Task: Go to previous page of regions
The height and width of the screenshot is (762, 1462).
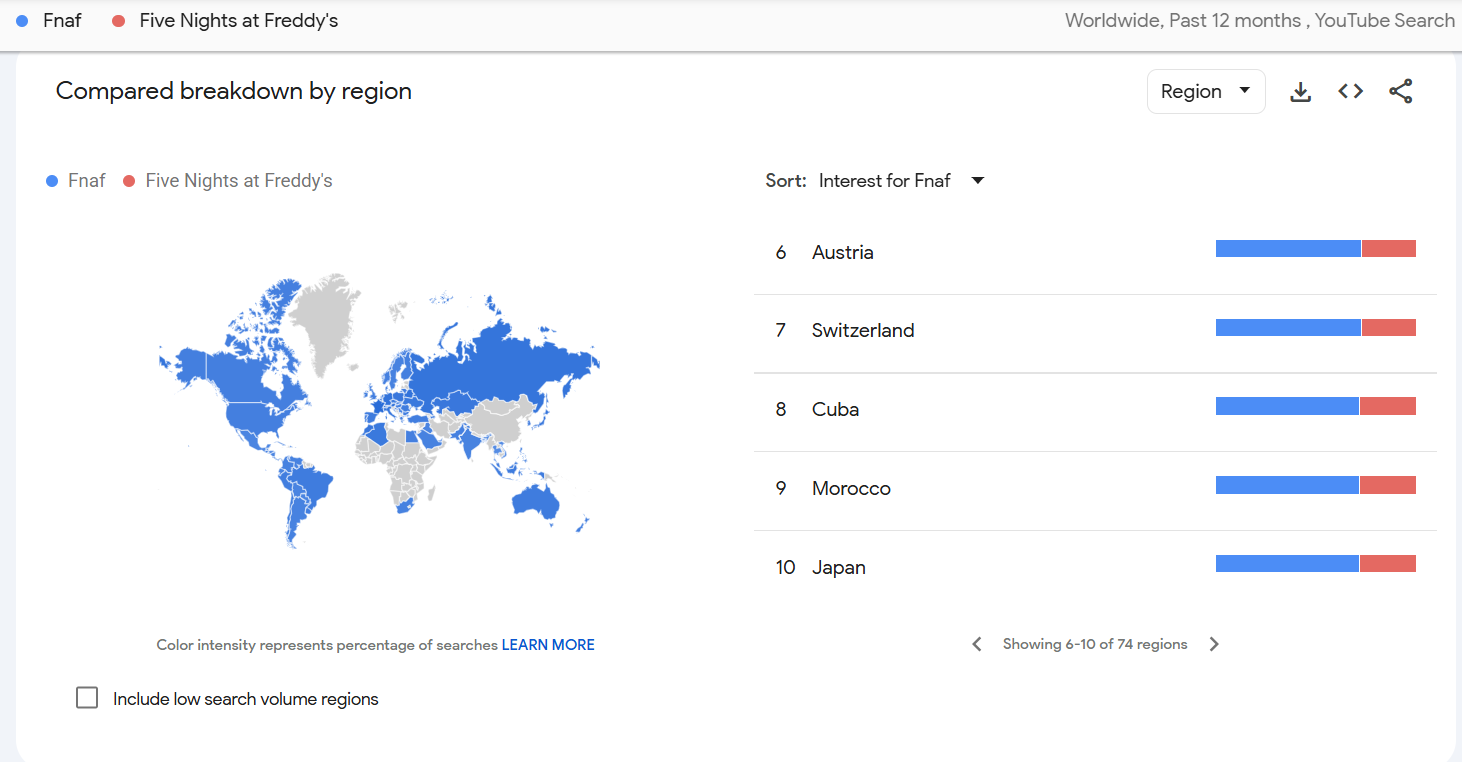Action: point(977,644)
